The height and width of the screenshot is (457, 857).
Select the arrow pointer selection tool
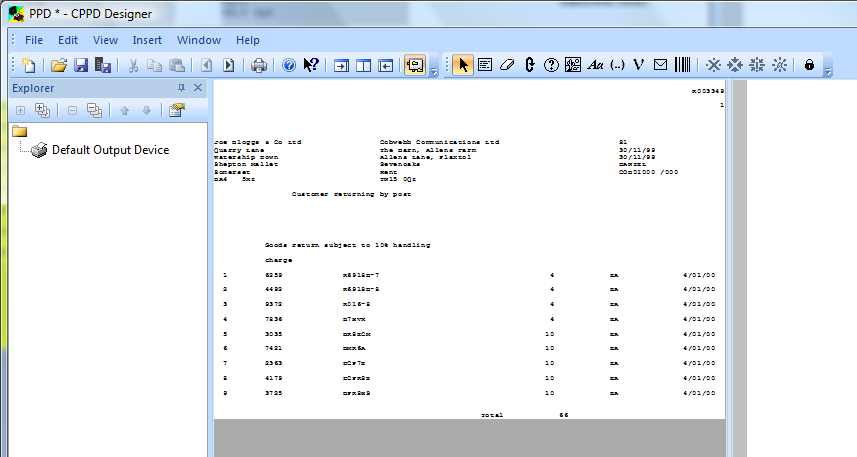pos(463,65)
